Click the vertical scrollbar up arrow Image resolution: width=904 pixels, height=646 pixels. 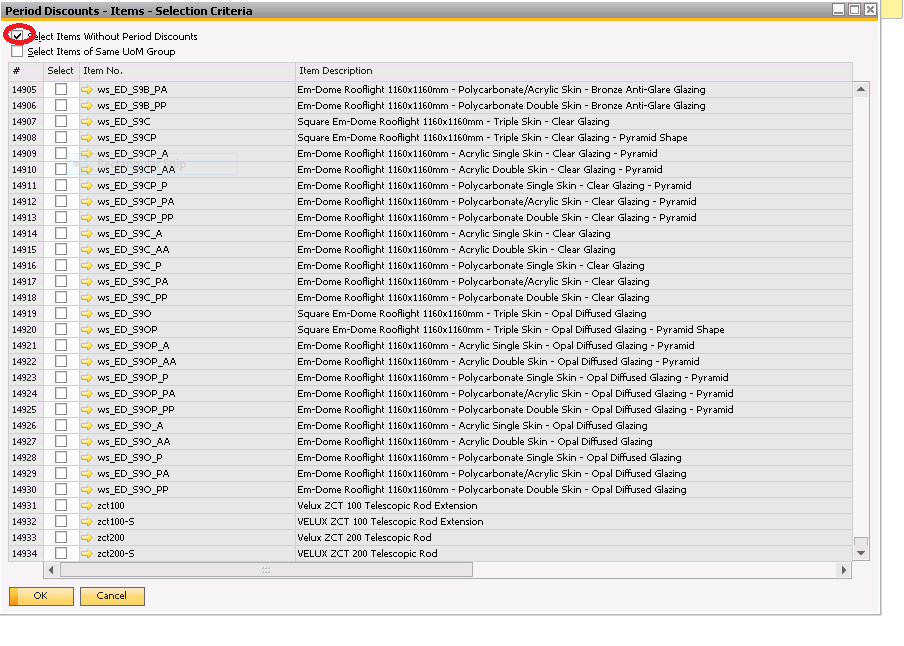[x=860, y=89]
